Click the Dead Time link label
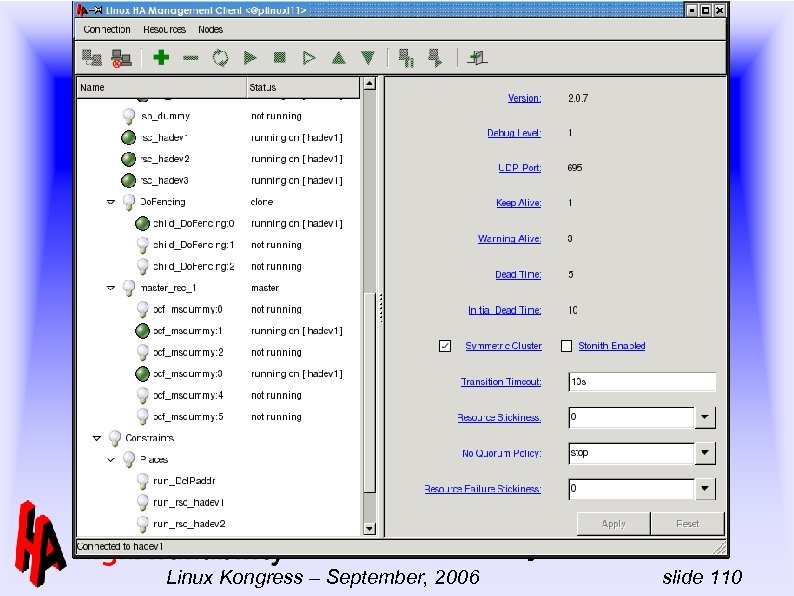Viewport: 794px width, 596px height. tap(518, 274)
